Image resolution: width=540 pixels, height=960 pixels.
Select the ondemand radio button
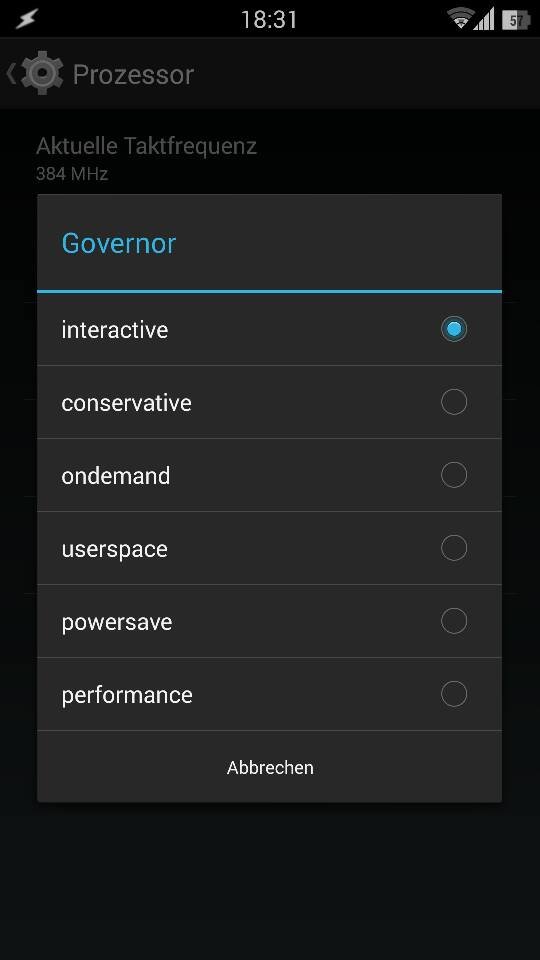click(x=454, y=474)
